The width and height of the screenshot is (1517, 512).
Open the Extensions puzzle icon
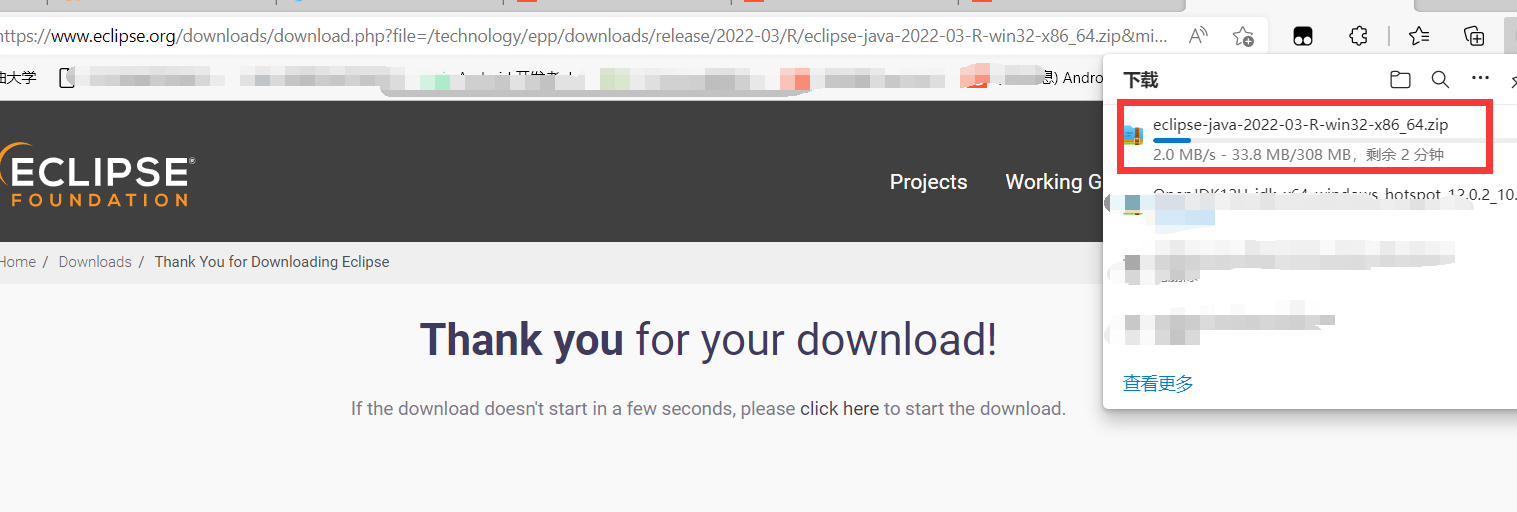pos(1358,37)
